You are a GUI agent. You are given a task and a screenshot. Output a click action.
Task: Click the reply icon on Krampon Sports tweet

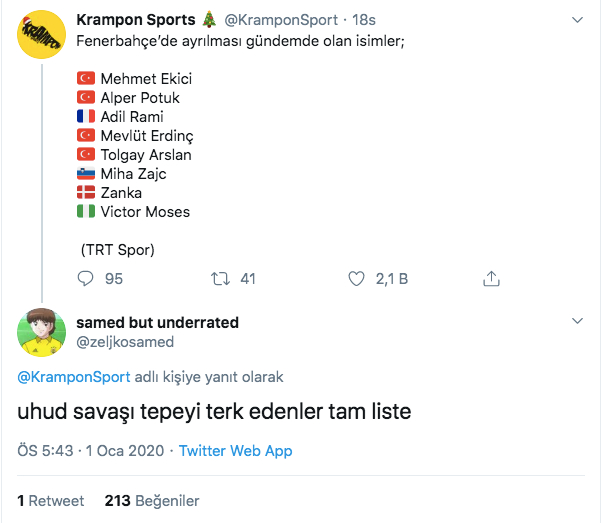pyautogui.click(x=86, y=279)
